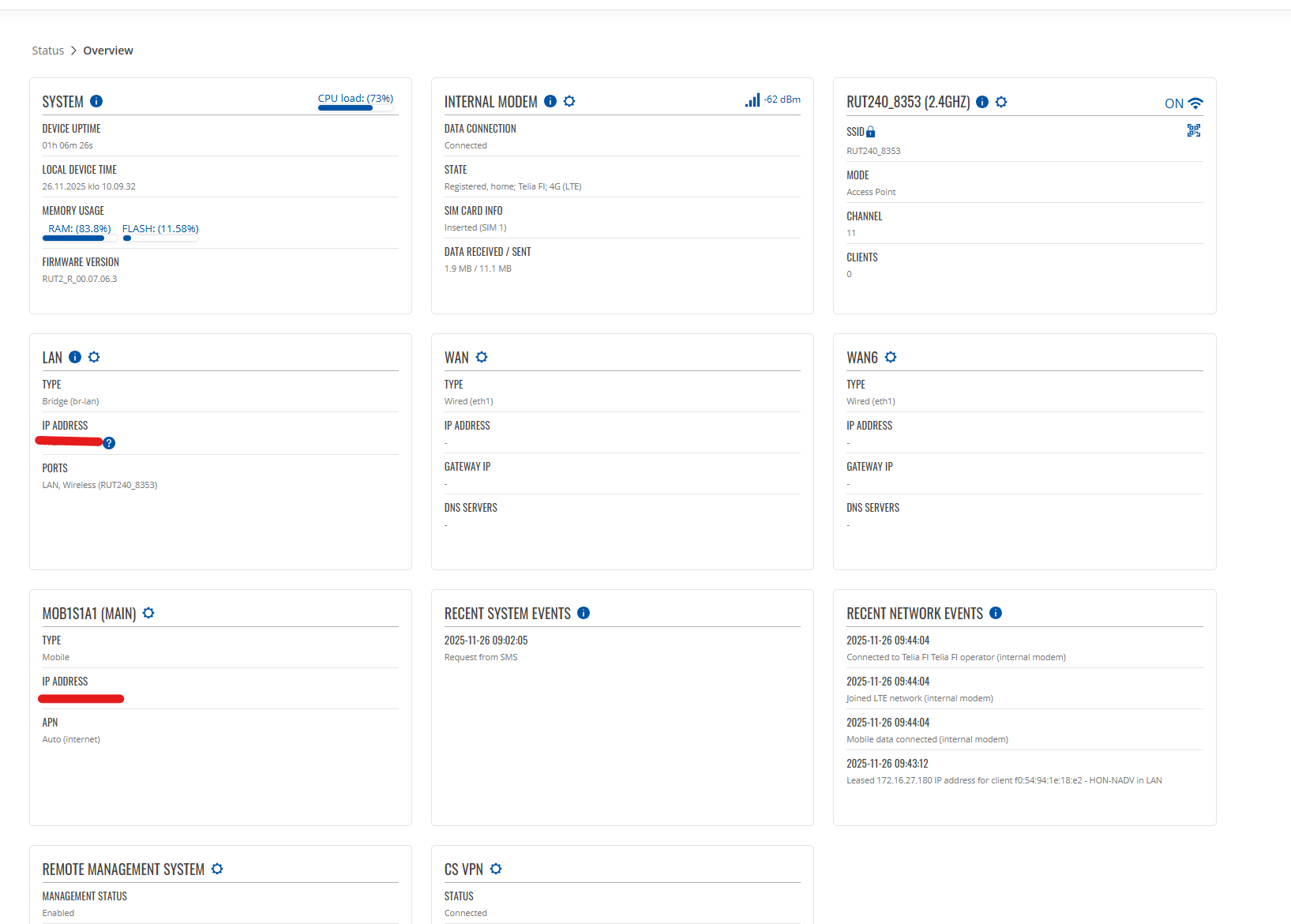
Task: Click the SYSTEM info icon
Action: tap(96, 101)
